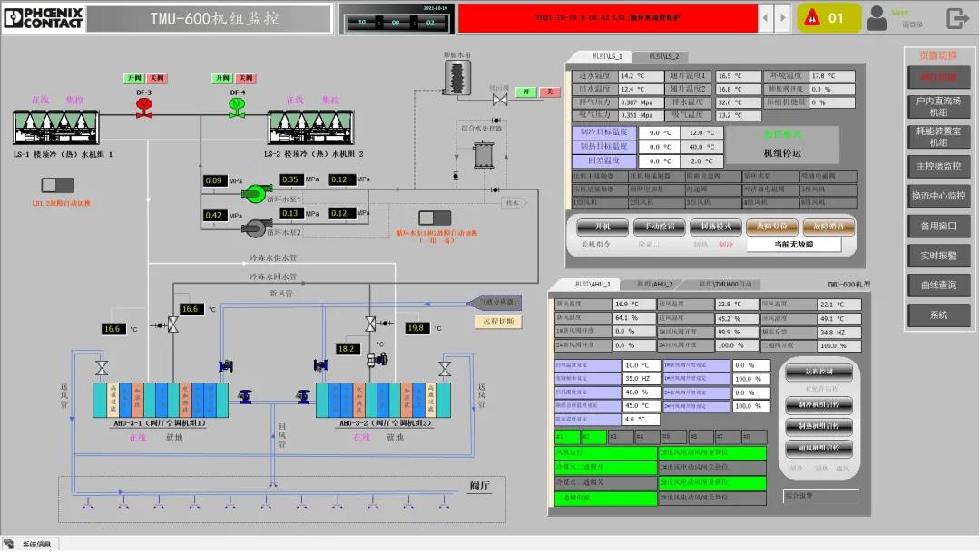The height and width of the screenshot is (552, 980).
Task: Click the supply duct valve right of AHU-3-2
Action: 444,368
